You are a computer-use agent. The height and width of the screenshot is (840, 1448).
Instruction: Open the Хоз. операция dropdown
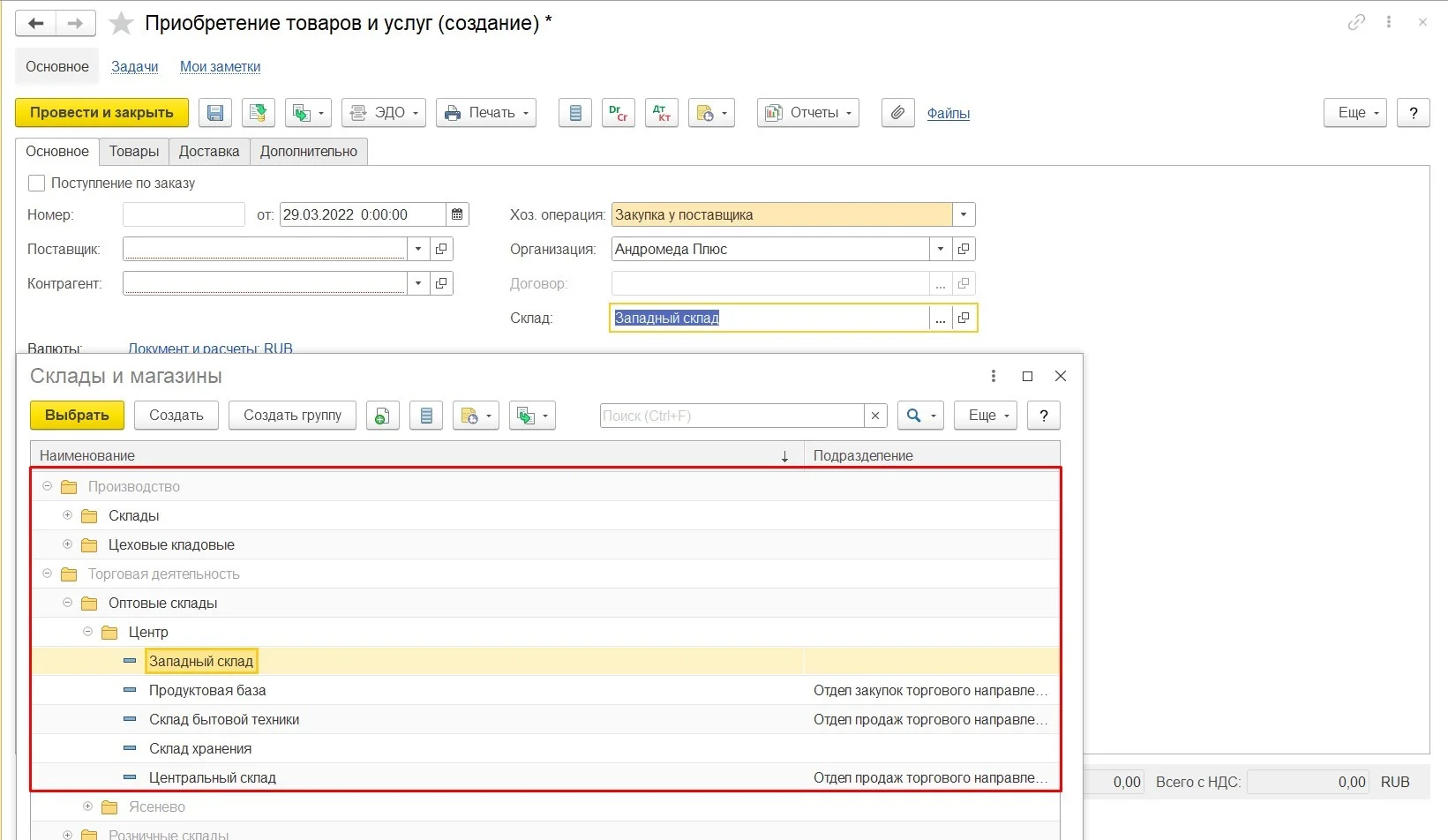[964, 214]
